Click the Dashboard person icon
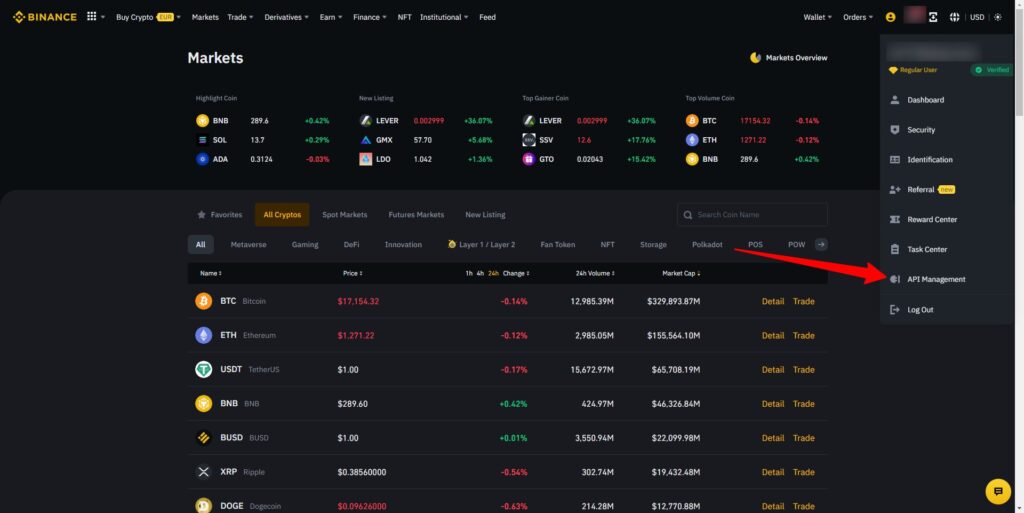 [x=895, y=100]
